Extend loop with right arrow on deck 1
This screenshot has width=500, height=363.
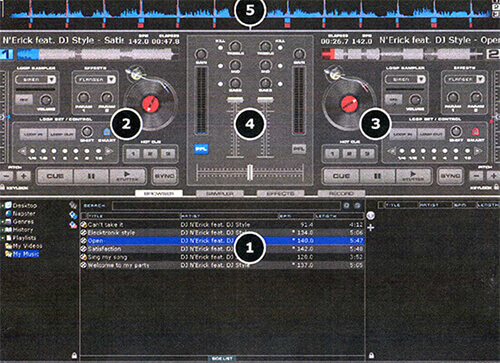(109, 151)
